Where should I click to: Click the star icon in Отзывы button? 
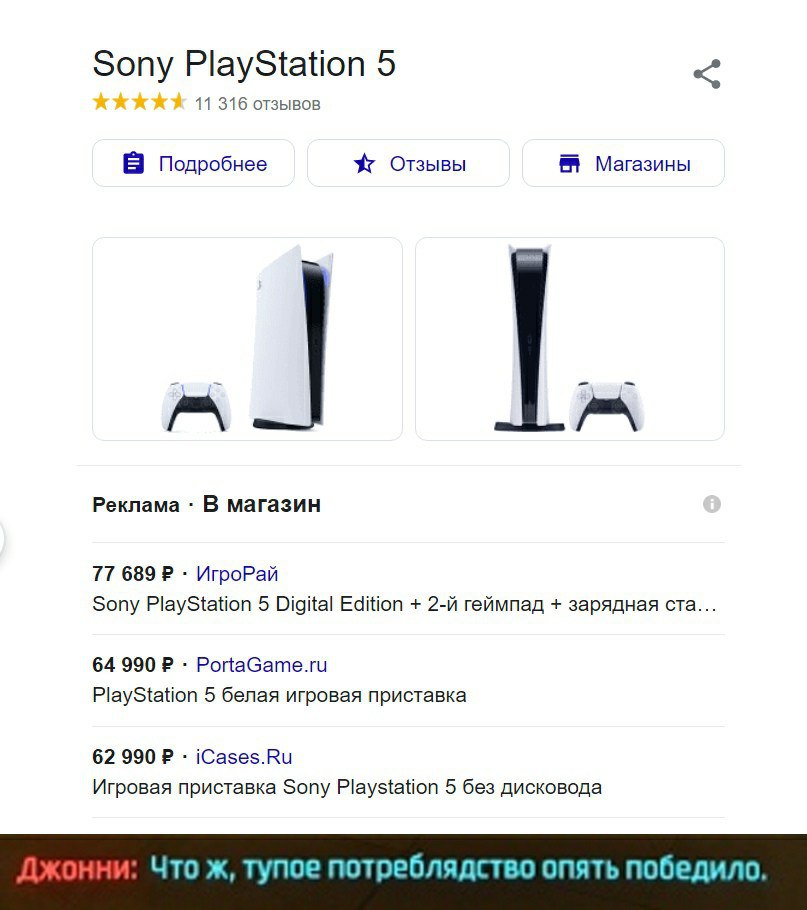tap(364, 164)
